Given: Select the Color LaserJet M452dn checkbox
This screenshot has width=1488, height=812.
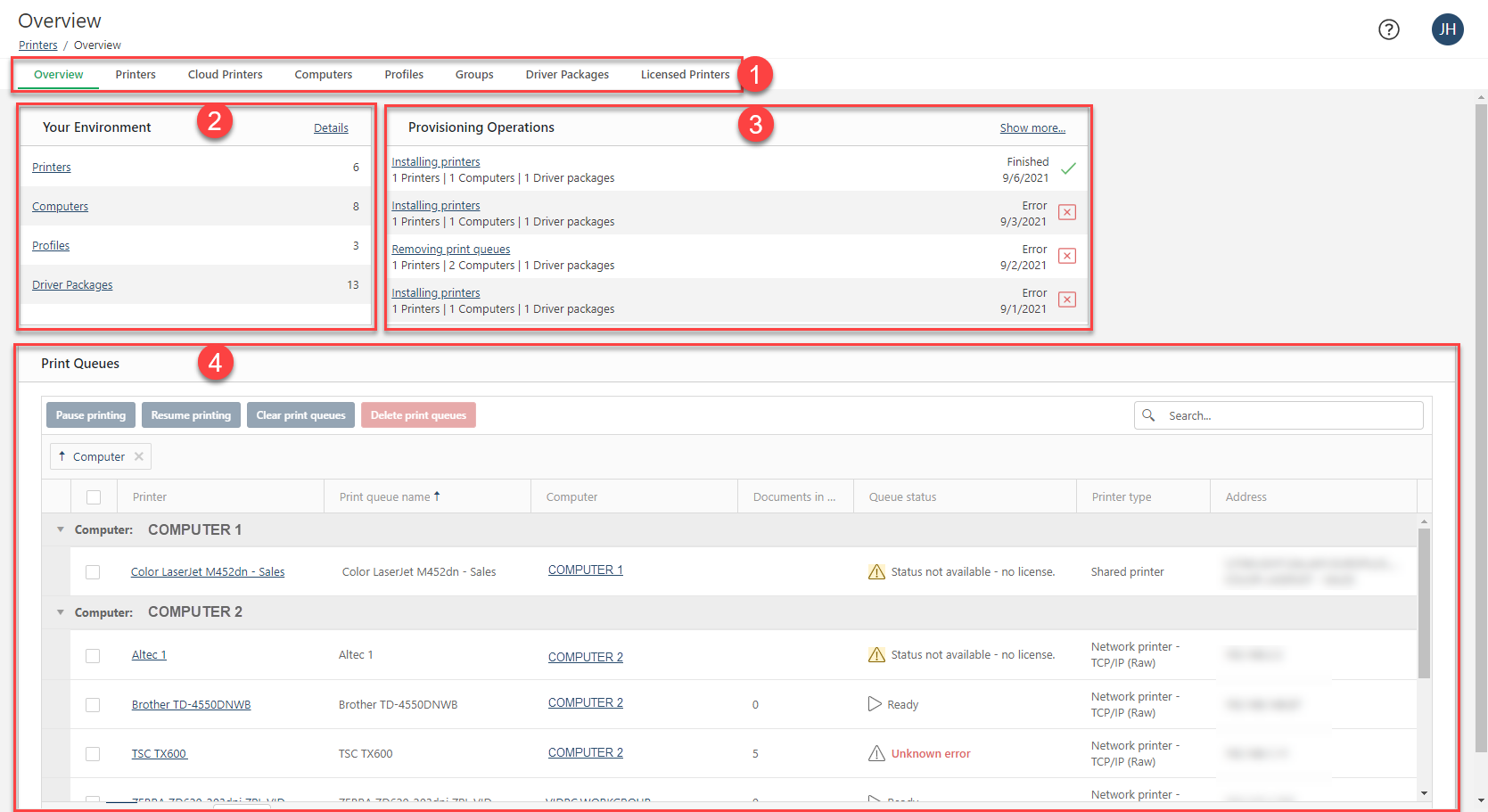Looking at the screenshot, I should [x=93, y=572].
